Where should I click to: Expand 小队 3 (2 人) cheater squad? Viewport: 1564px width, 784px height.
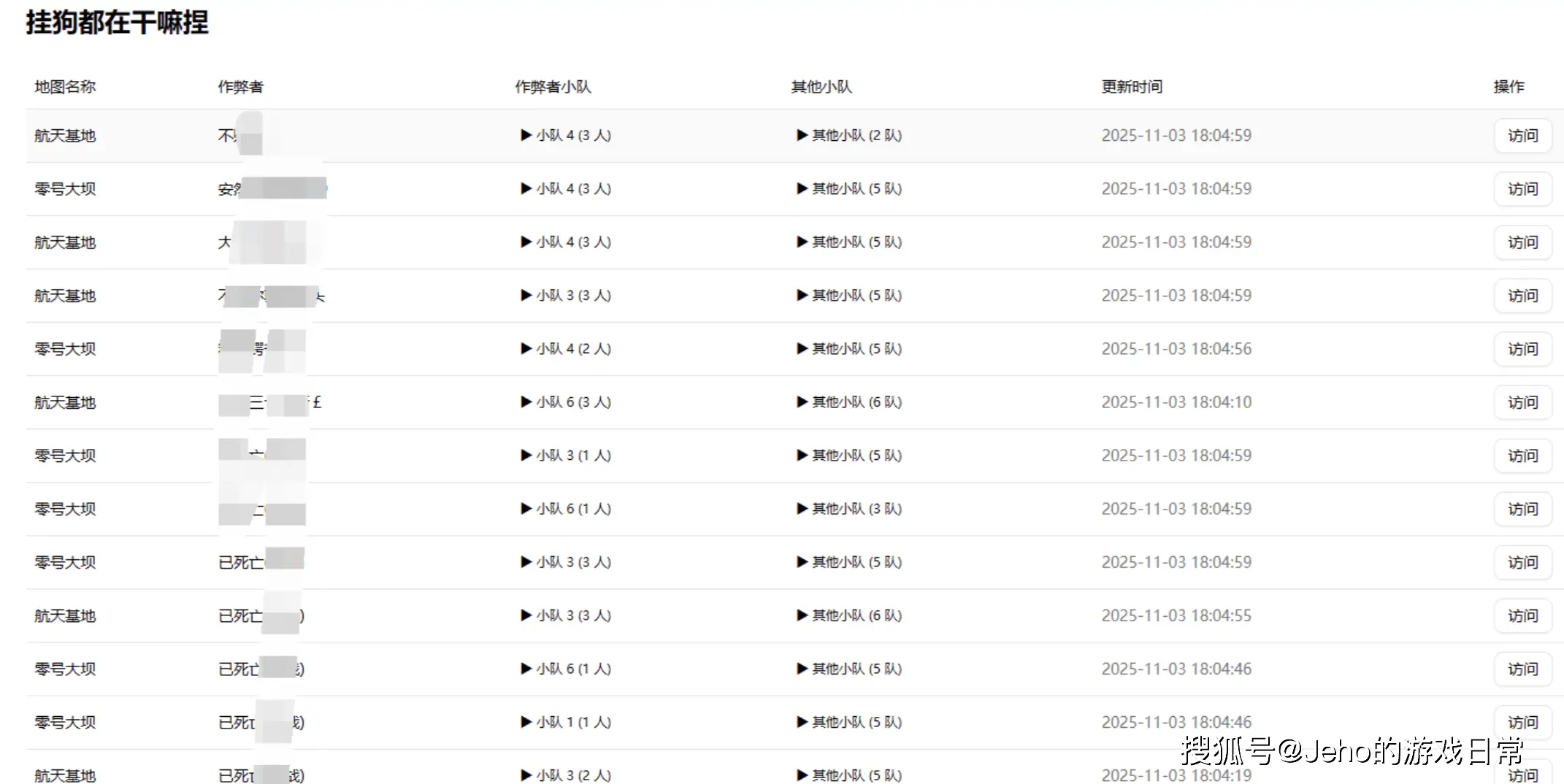pos(566,775)
